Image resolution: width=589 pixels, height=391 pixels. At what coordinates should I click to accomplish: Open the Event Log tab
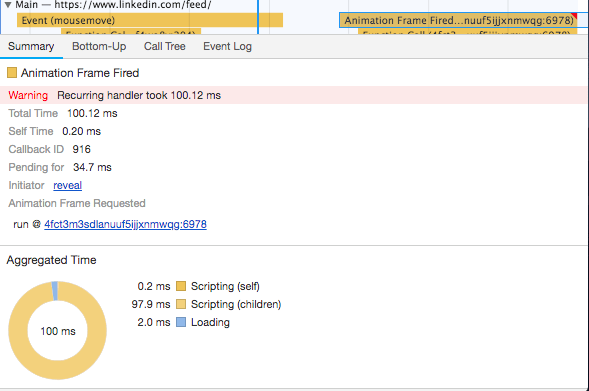tap(228, 47)
